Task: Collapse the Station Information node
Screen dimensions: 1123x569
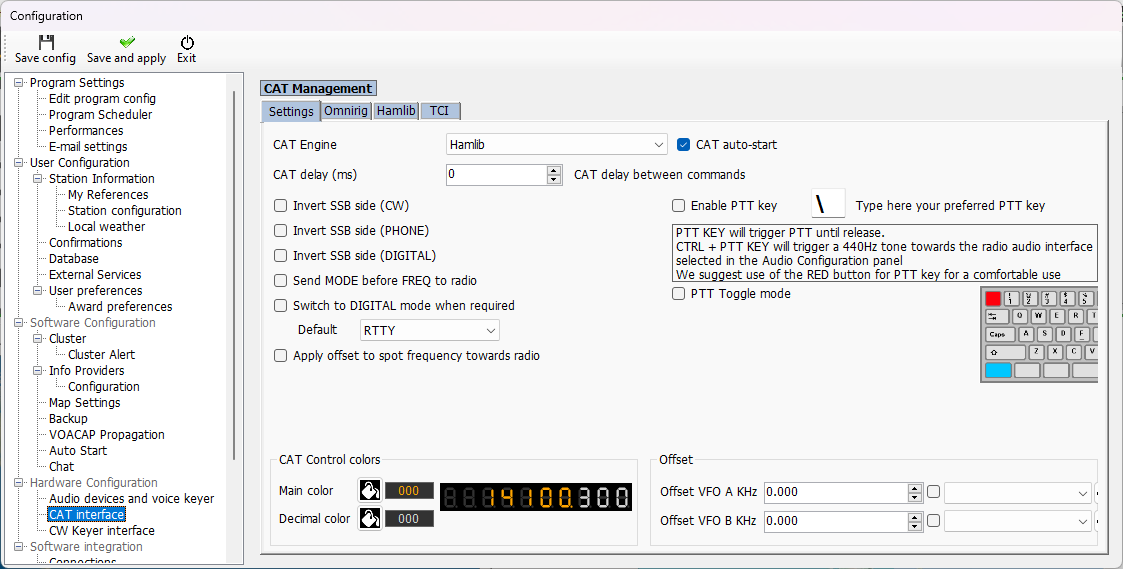Action: (38, 179)
